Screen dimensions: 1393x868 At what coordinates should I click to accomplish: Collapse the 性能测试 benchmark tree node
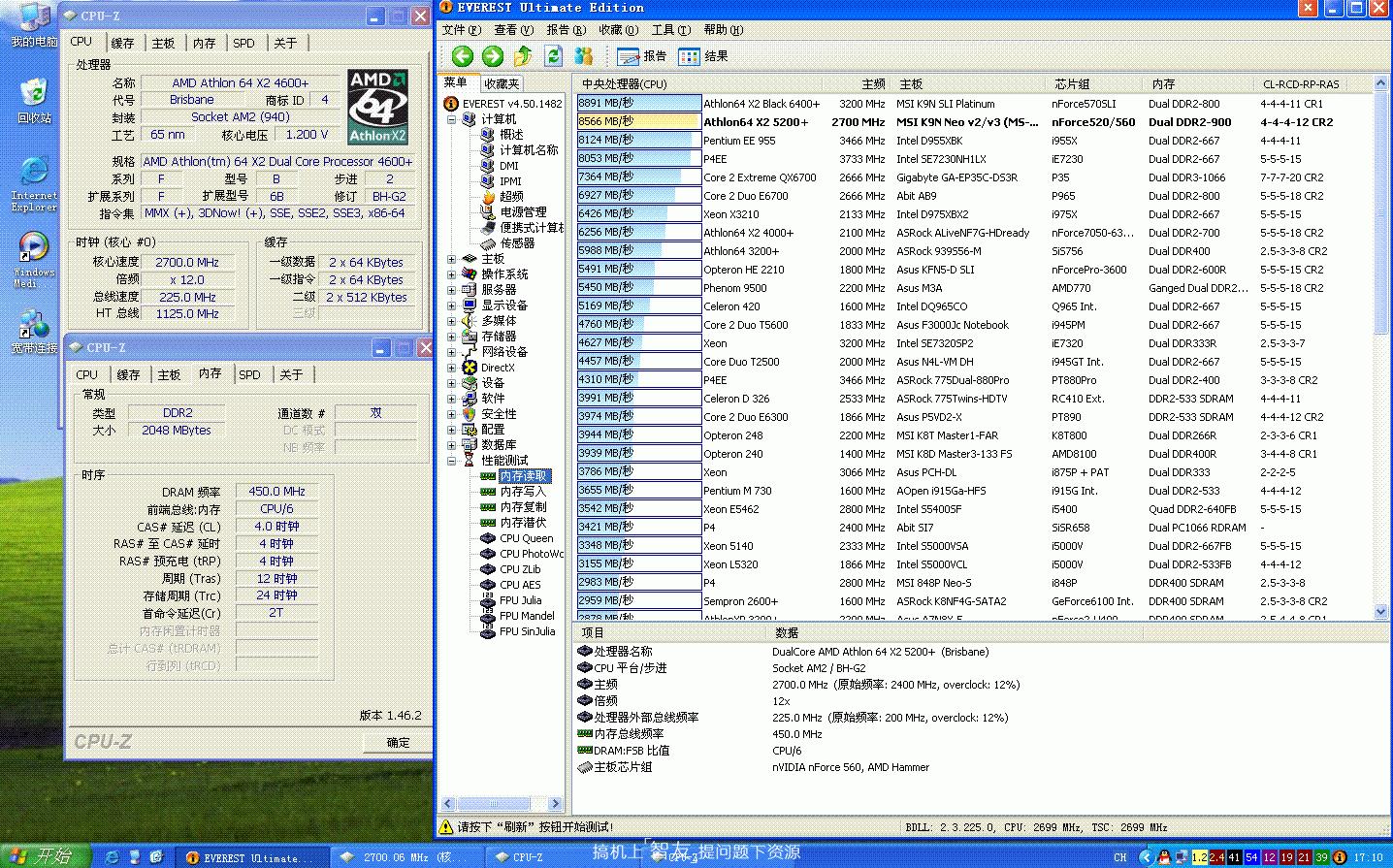click(x=452, y=461)
